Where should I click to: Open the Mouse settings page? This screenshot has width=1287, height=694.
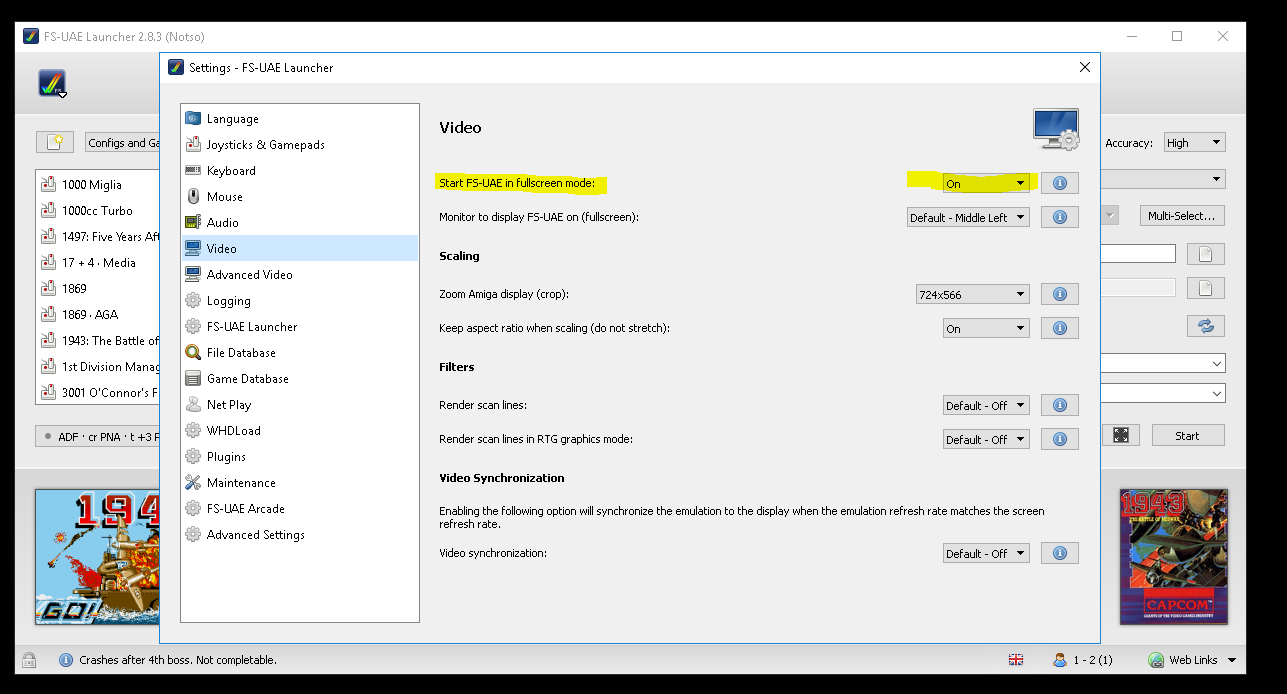pyautogui.click(x=299, y=197)
